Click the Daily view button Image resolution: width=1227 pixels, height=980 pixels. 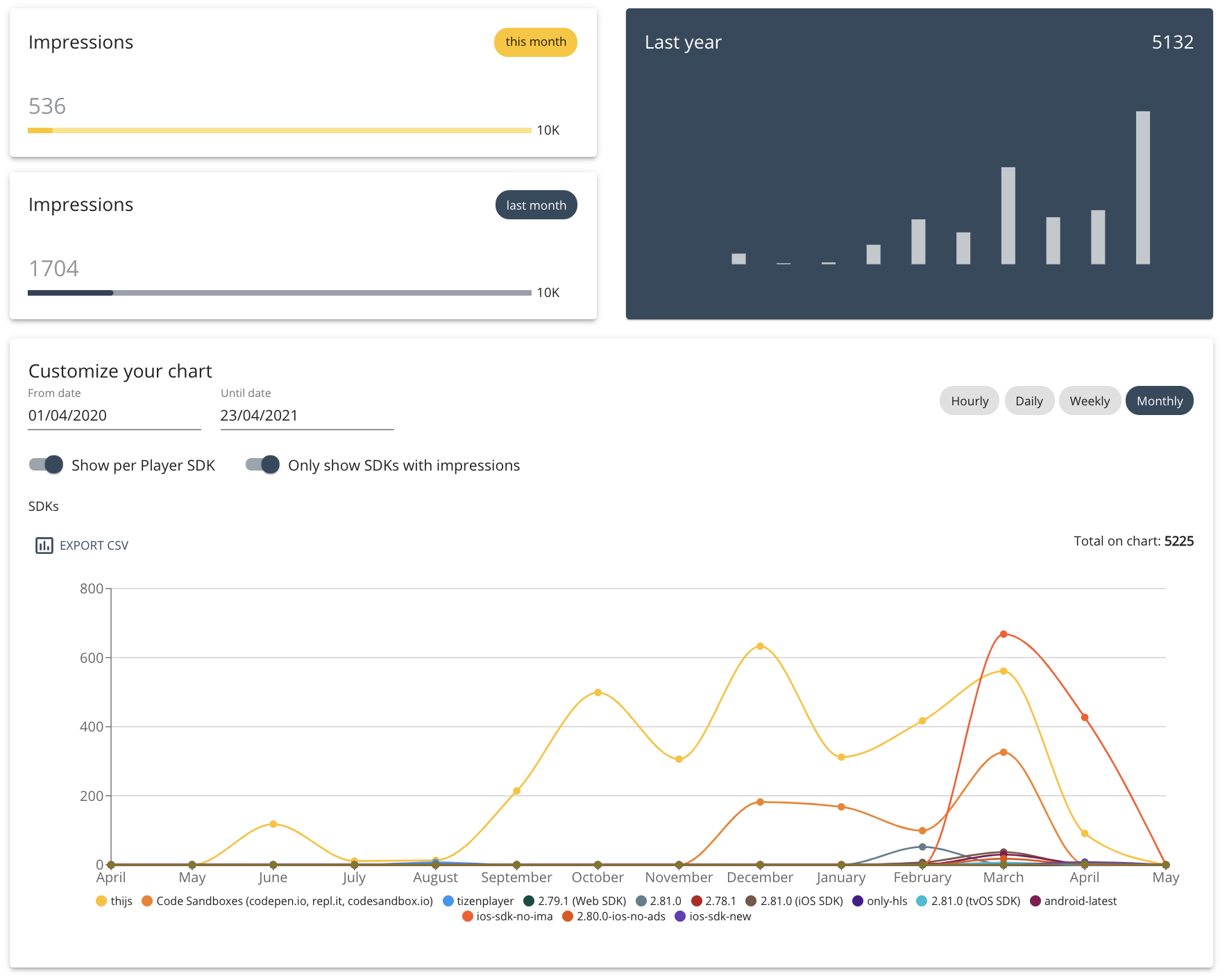pos(1029,400)
